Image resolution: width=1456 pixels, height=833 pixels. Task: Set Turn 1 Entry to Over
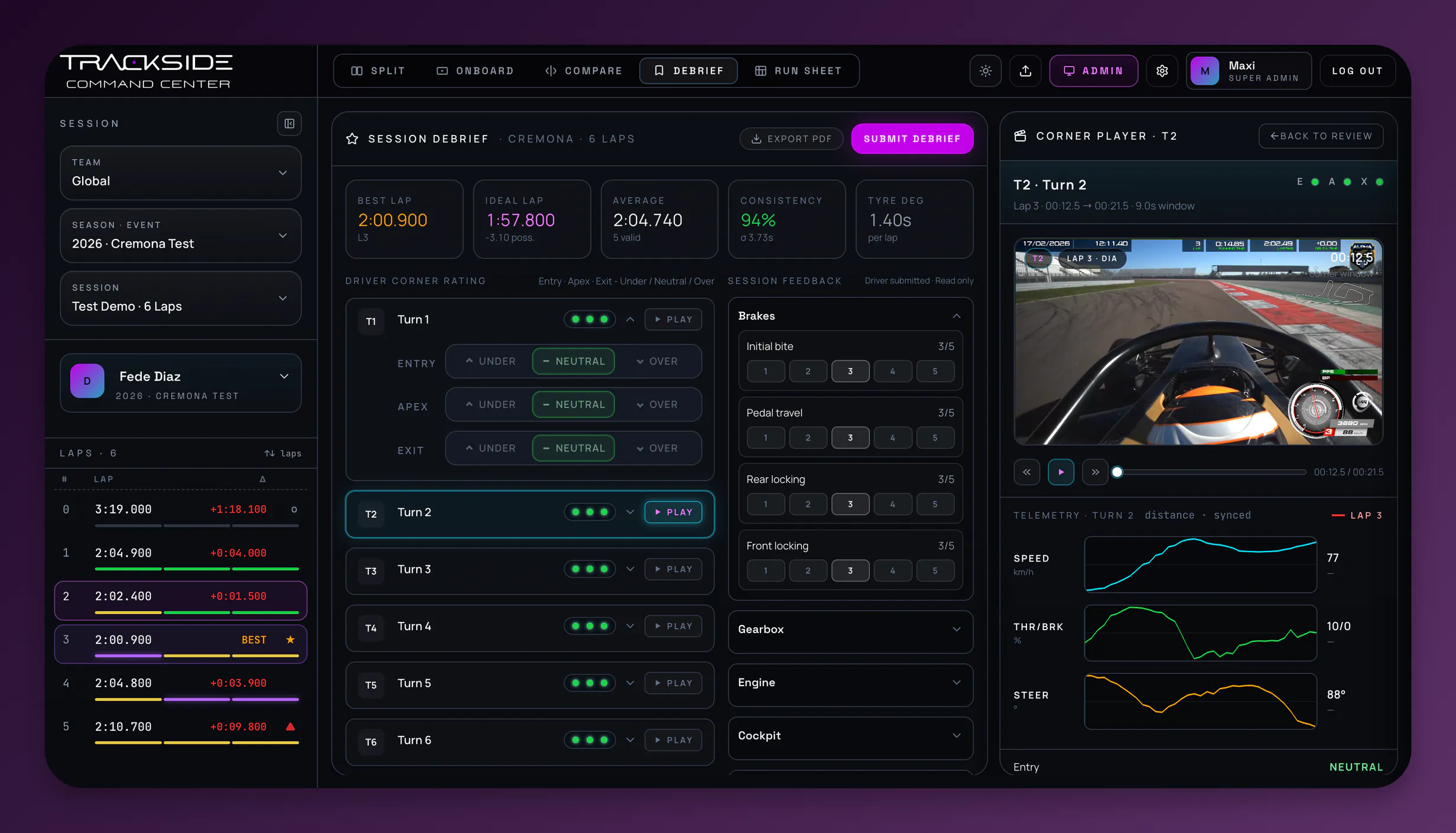(656, 361)
